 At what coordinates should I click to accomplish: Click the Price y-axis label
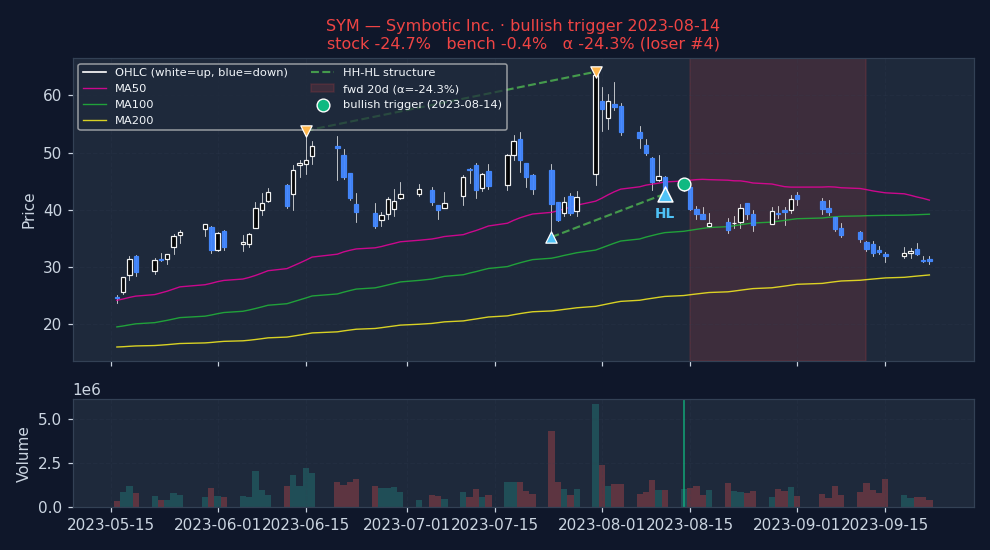coord(29,210)
